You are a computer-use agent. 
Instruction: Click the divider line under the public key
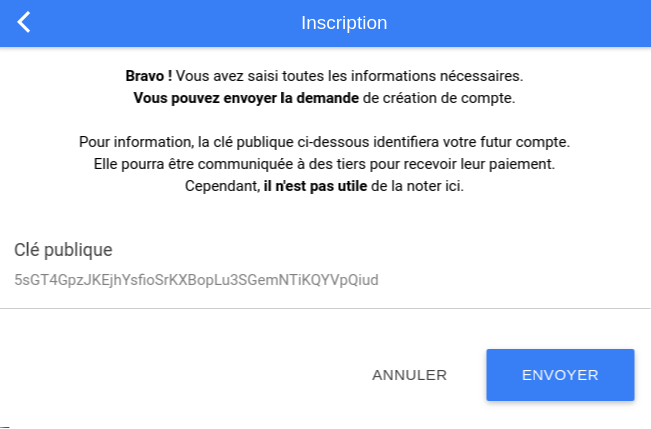pos(325,309)
